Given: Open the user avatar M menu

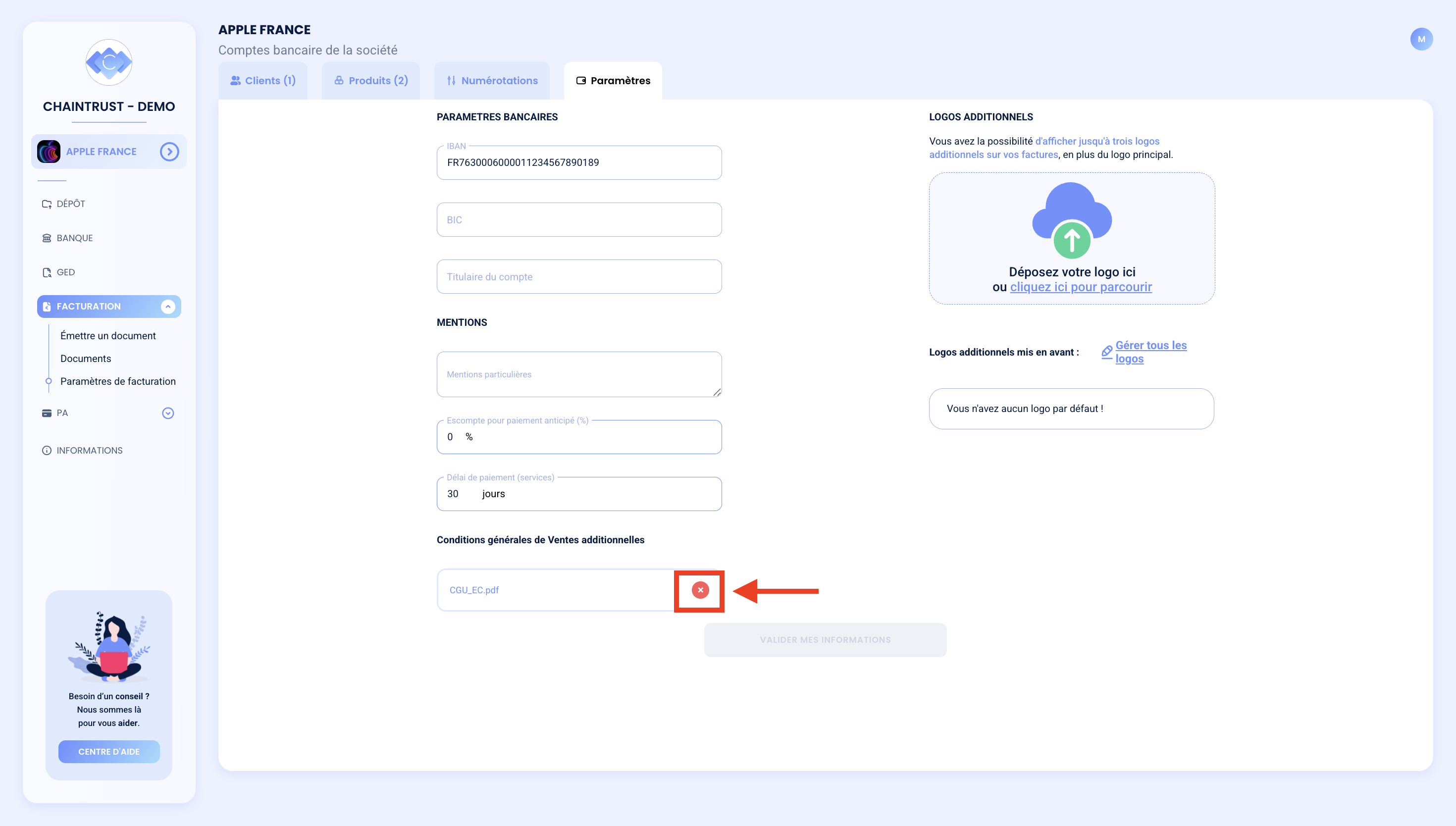Looking at the screenshot, I should [x=1421, y=39].
